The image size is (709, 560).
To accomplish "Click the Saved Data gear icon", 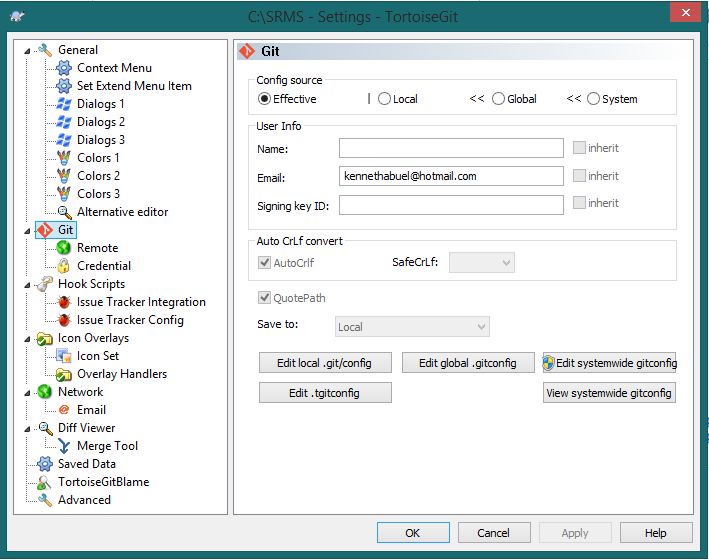I will (45, 464).
